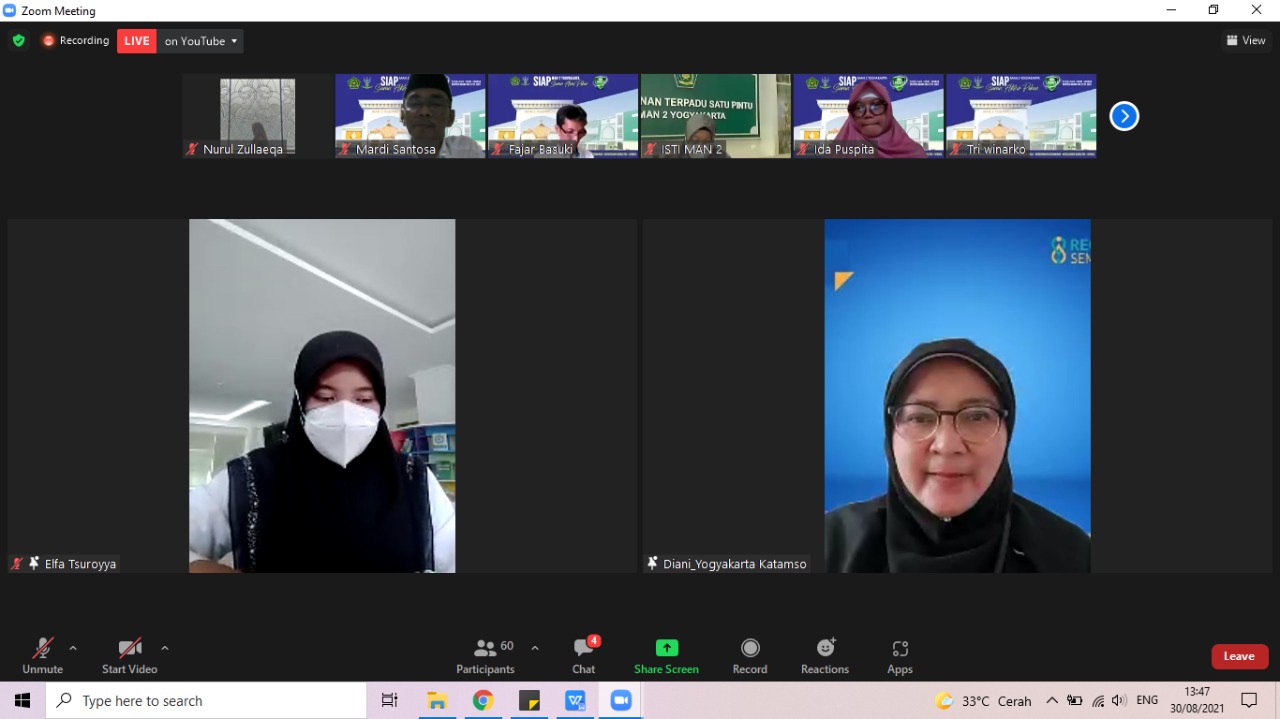
Task: Show next participants with blue arrow
Action: pos(1124,116)
